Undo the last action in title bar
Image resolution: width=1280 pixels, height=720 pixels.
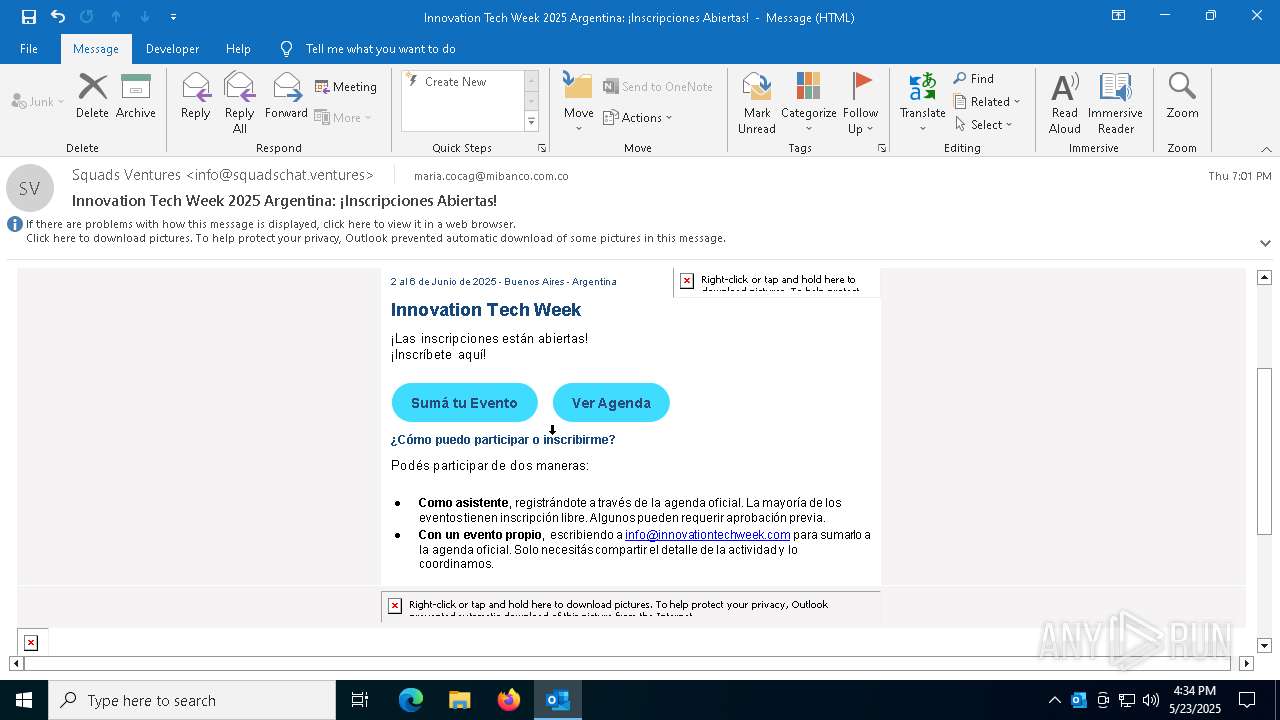58,17
